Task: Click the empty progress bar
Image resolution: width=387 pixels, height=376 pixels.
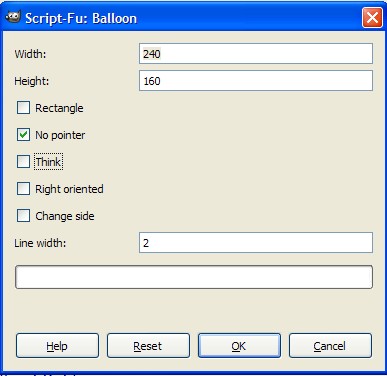Action: pyautogui.click(x=194, y=277)
